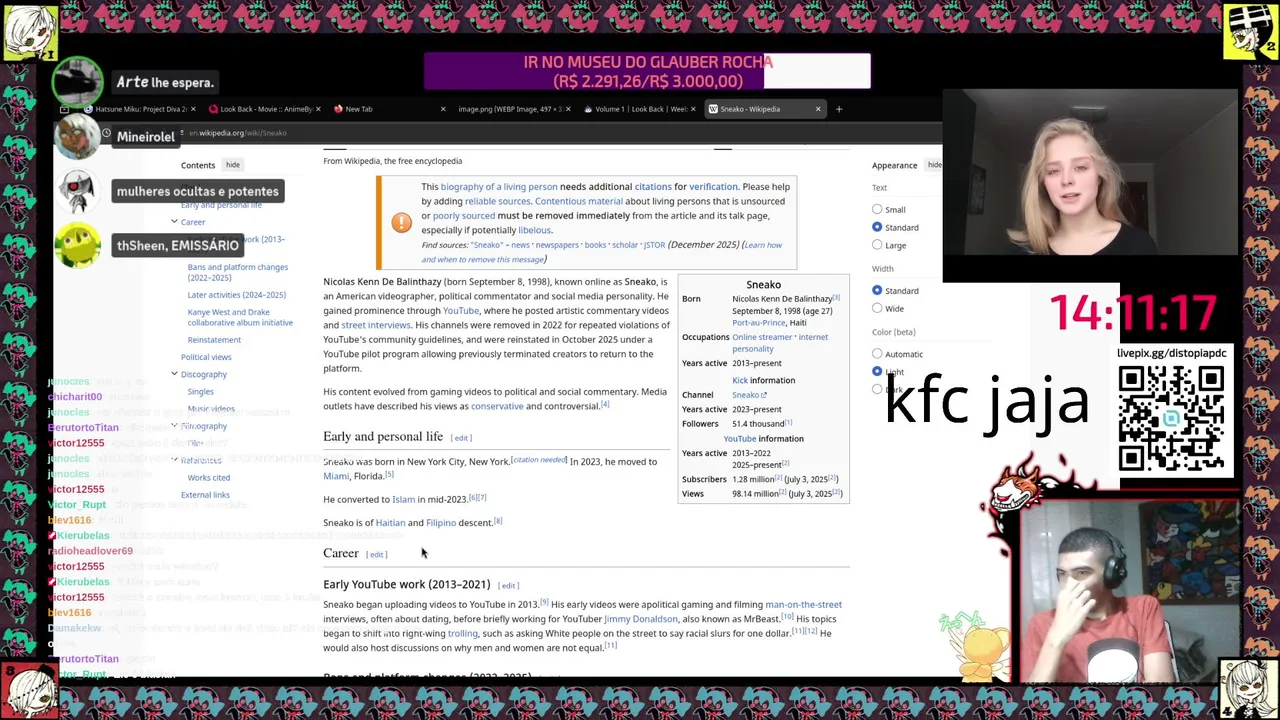Image resolution: width=1280 pixels, height=720 pixels.
Task: Select Standard text size radio button
Action: [877, 227]
